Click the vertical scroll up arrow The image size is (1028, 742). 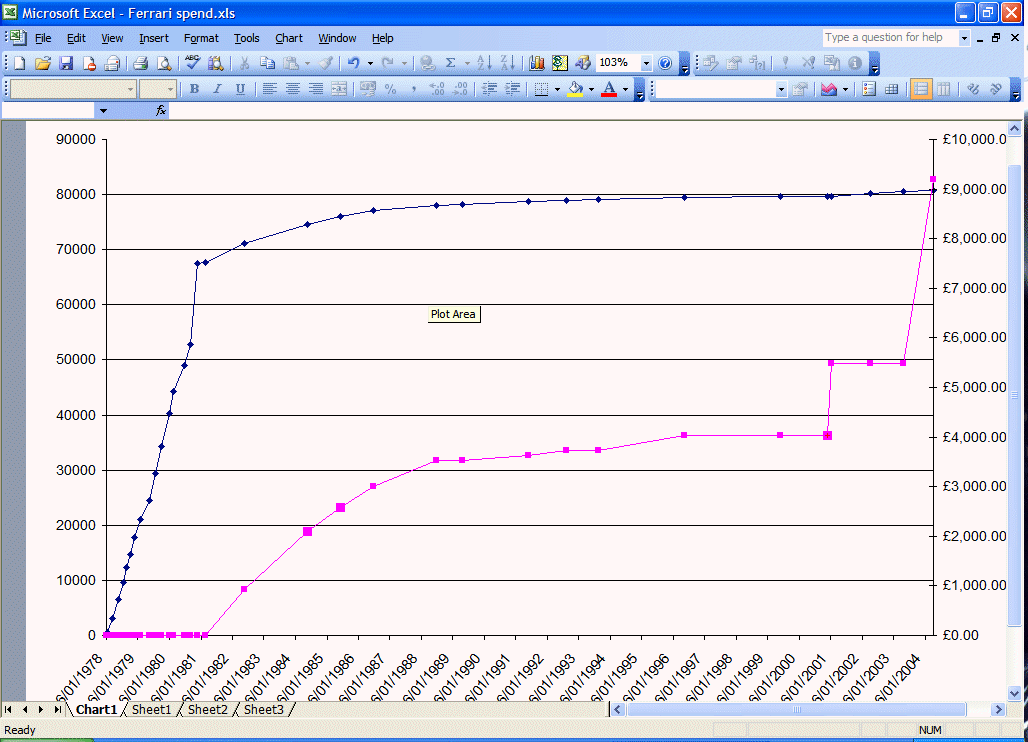pos(1014,128)
